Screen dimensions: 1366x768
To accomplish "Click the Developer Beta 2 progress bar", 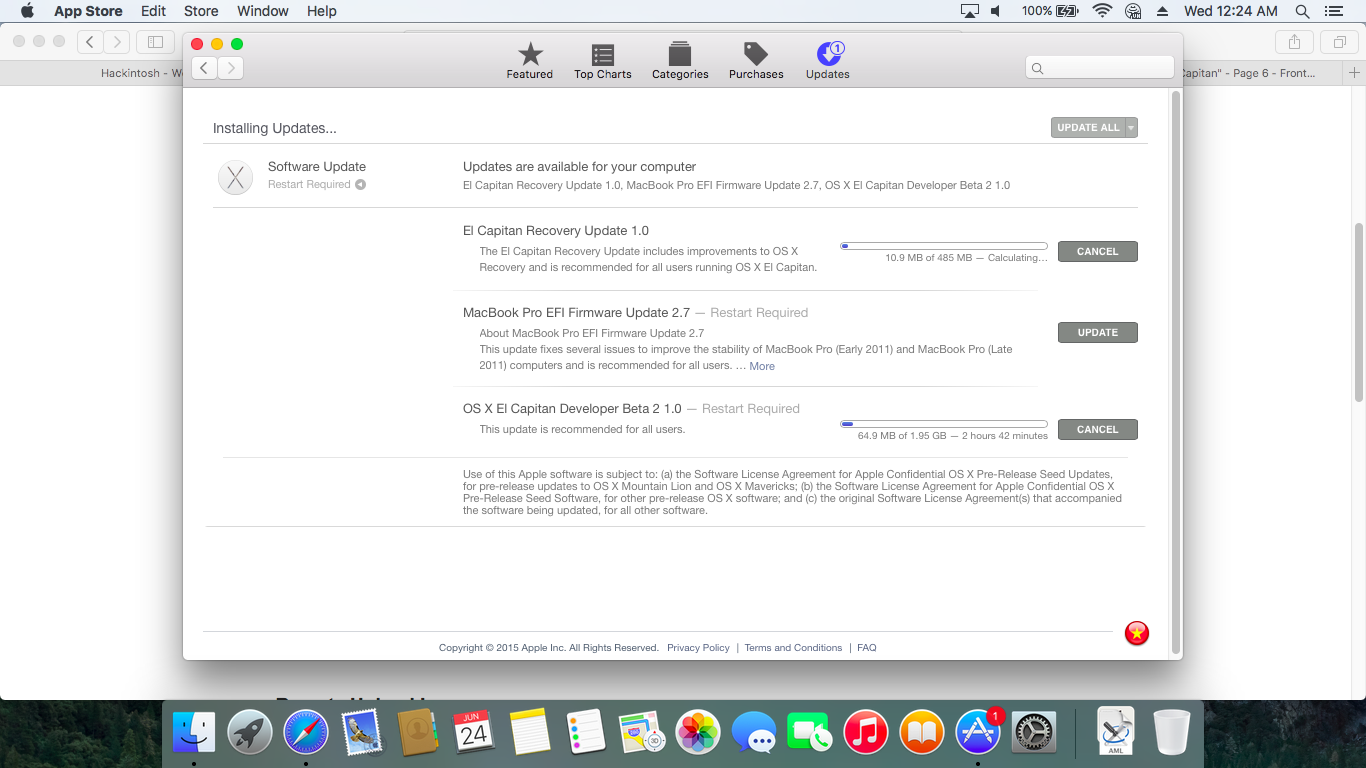I will 944,424.
